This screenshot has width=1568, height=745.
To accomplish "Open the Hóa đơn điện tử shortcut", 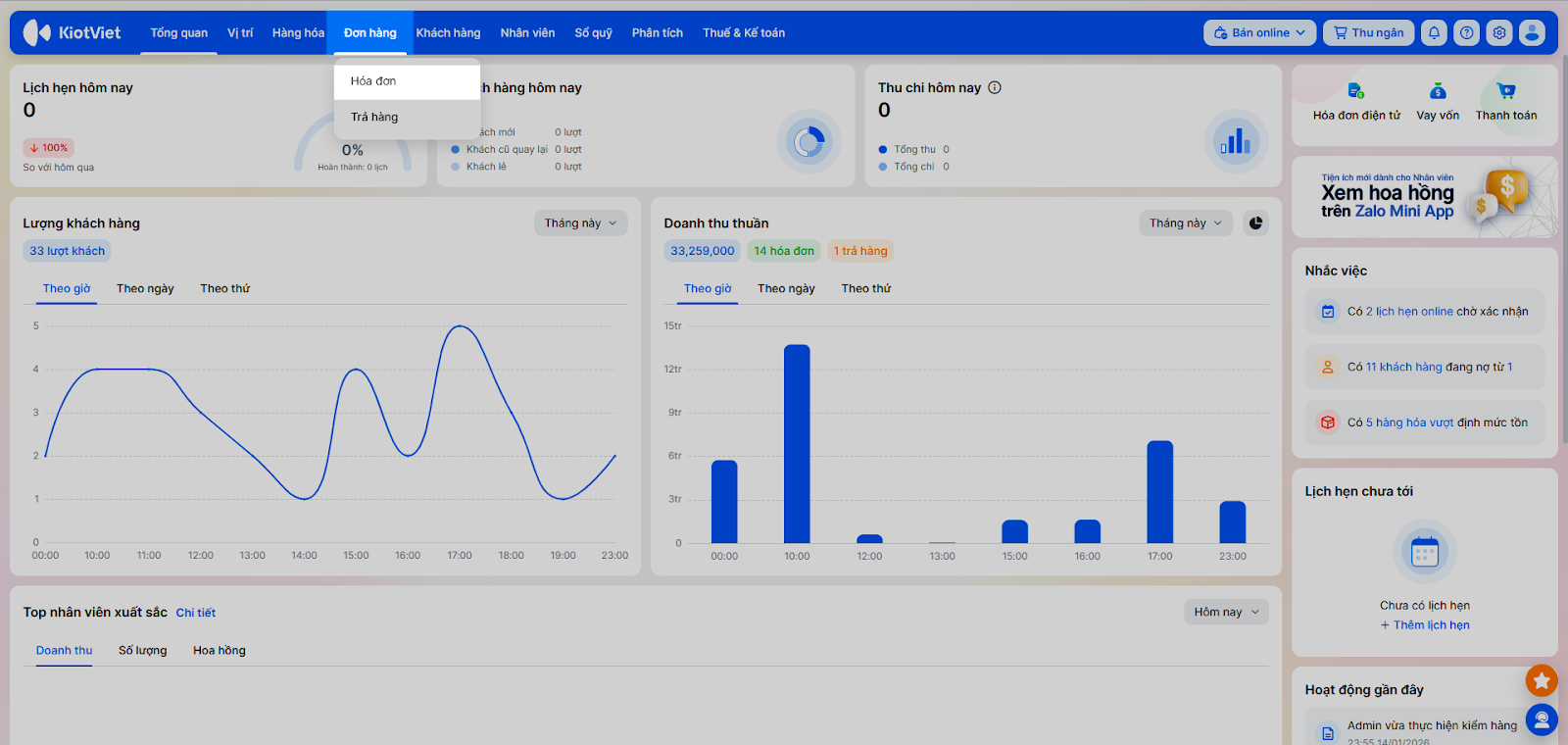I will click(1356, 91).
